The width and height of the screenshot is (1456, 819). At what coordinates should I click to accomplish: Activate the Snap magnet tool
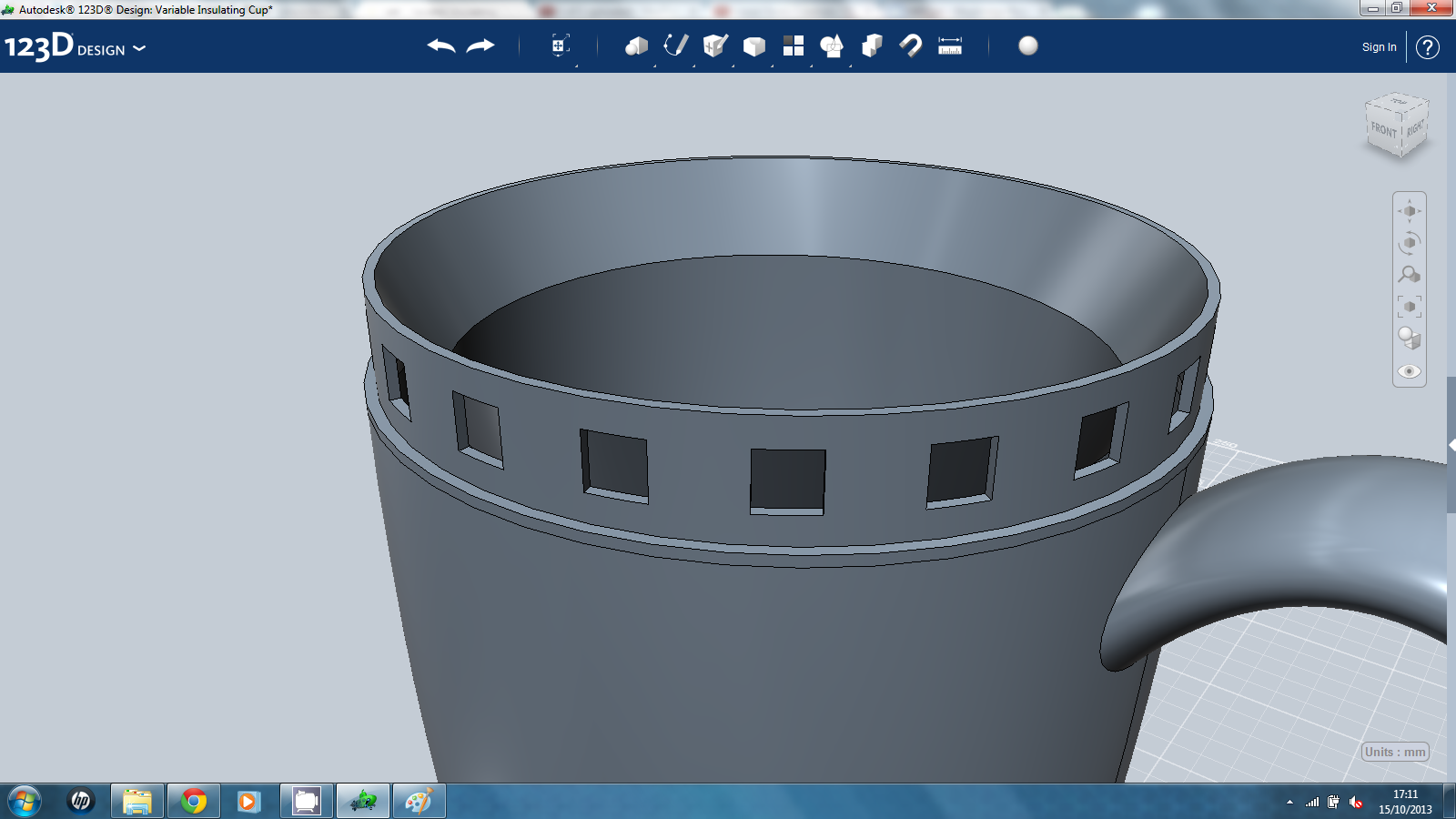point(910,47)
